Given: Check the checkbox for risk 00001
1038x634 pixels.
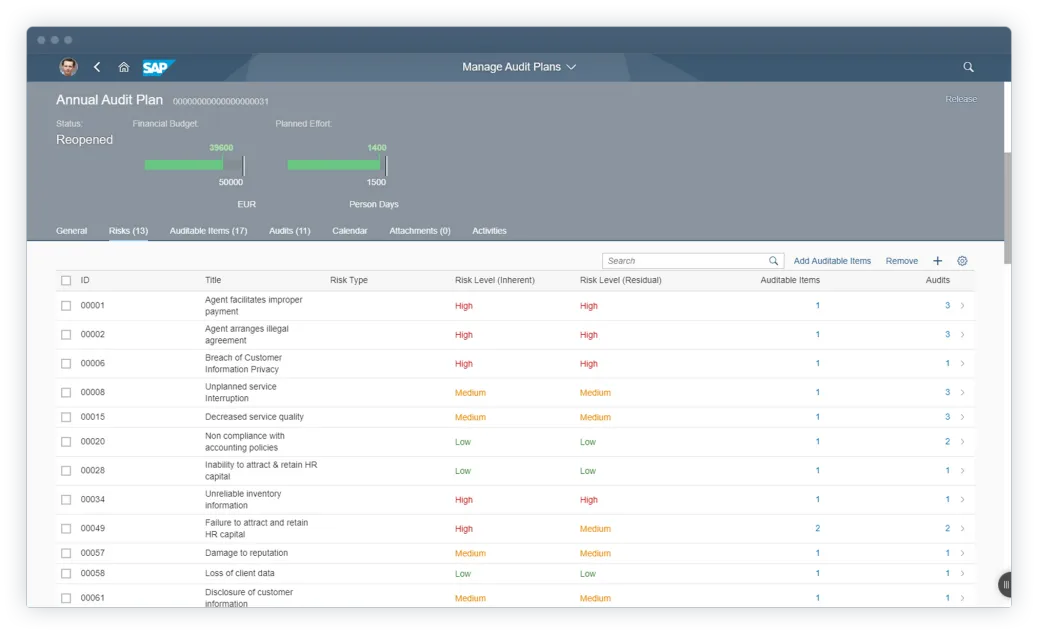Looking at the screenshot, I should [x=66, y=305].
